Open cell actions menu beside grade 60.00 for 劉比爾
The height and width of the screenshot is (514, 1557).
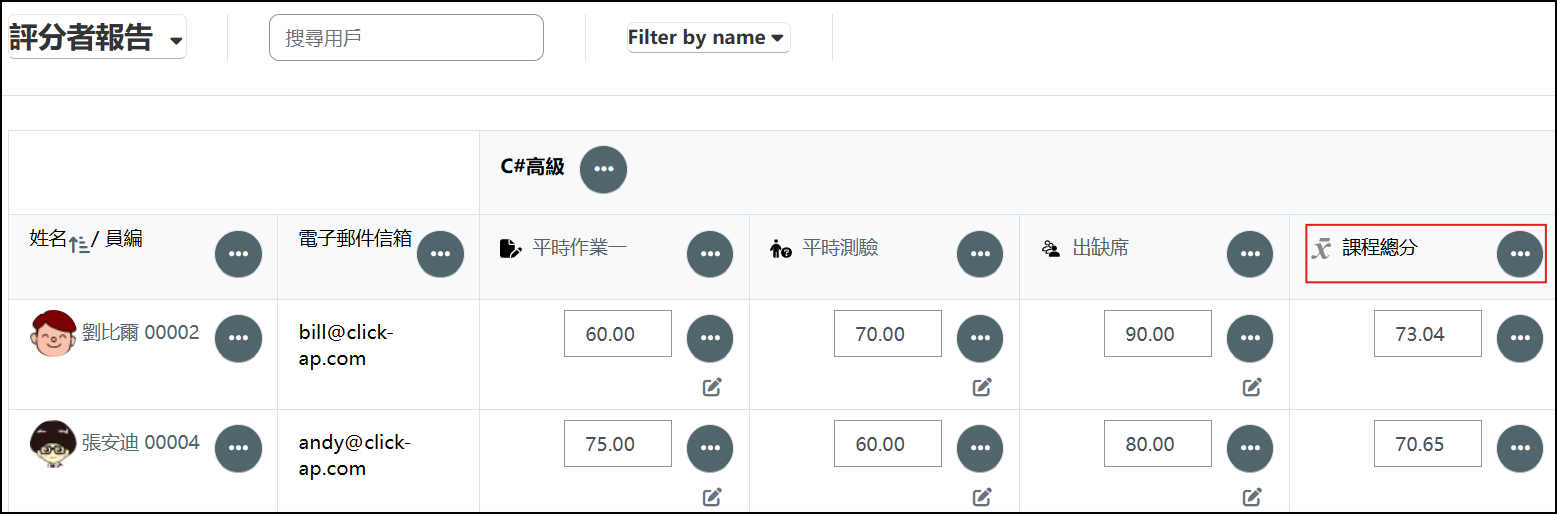tap(710, 338)
